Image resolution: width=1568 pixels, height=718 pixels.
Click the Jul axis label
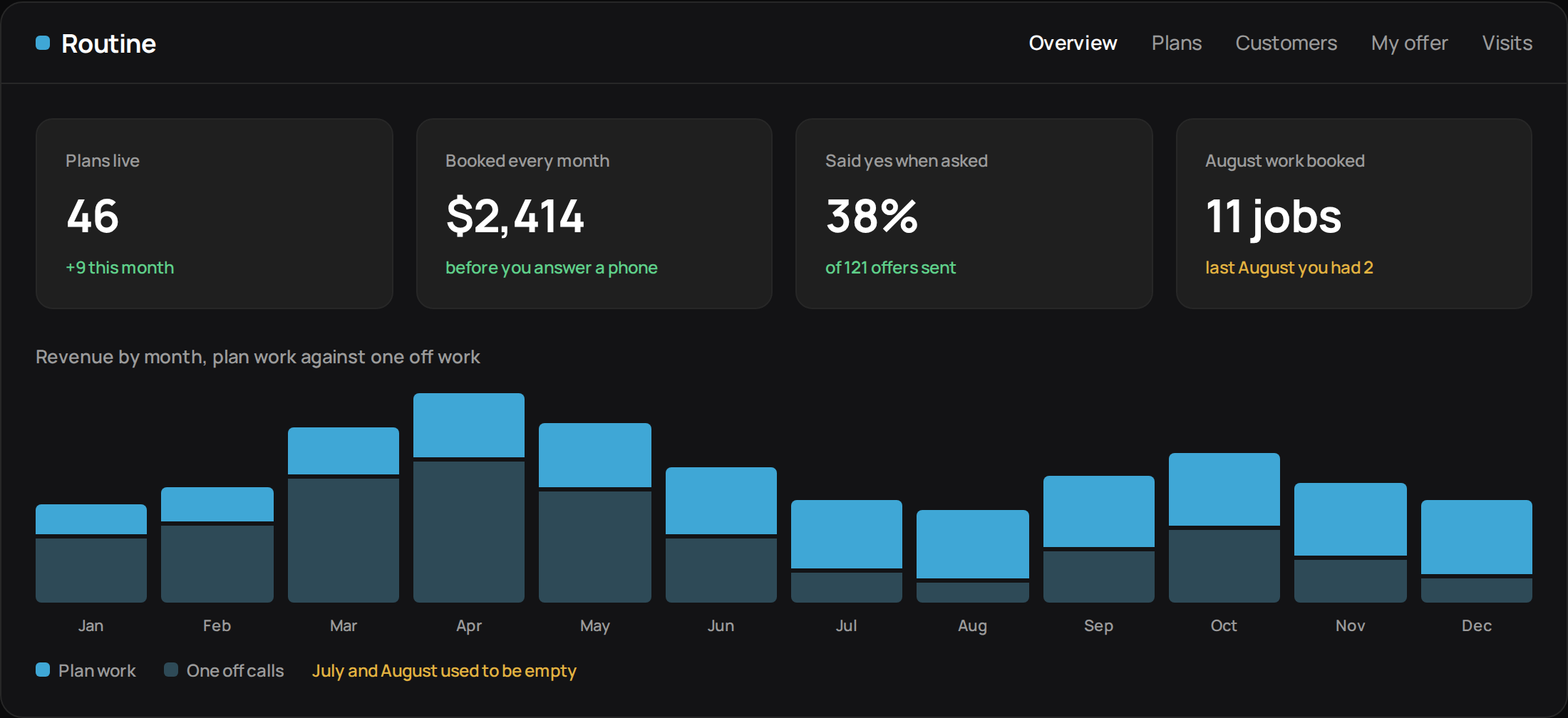click(847, 625)
